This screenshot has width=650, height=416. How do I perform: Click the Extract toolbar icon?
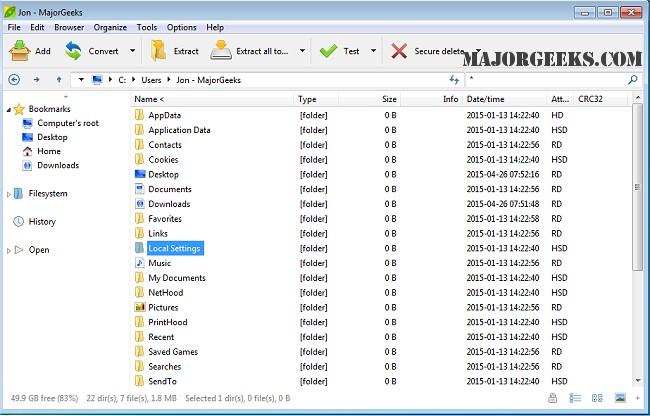[159, 50]
